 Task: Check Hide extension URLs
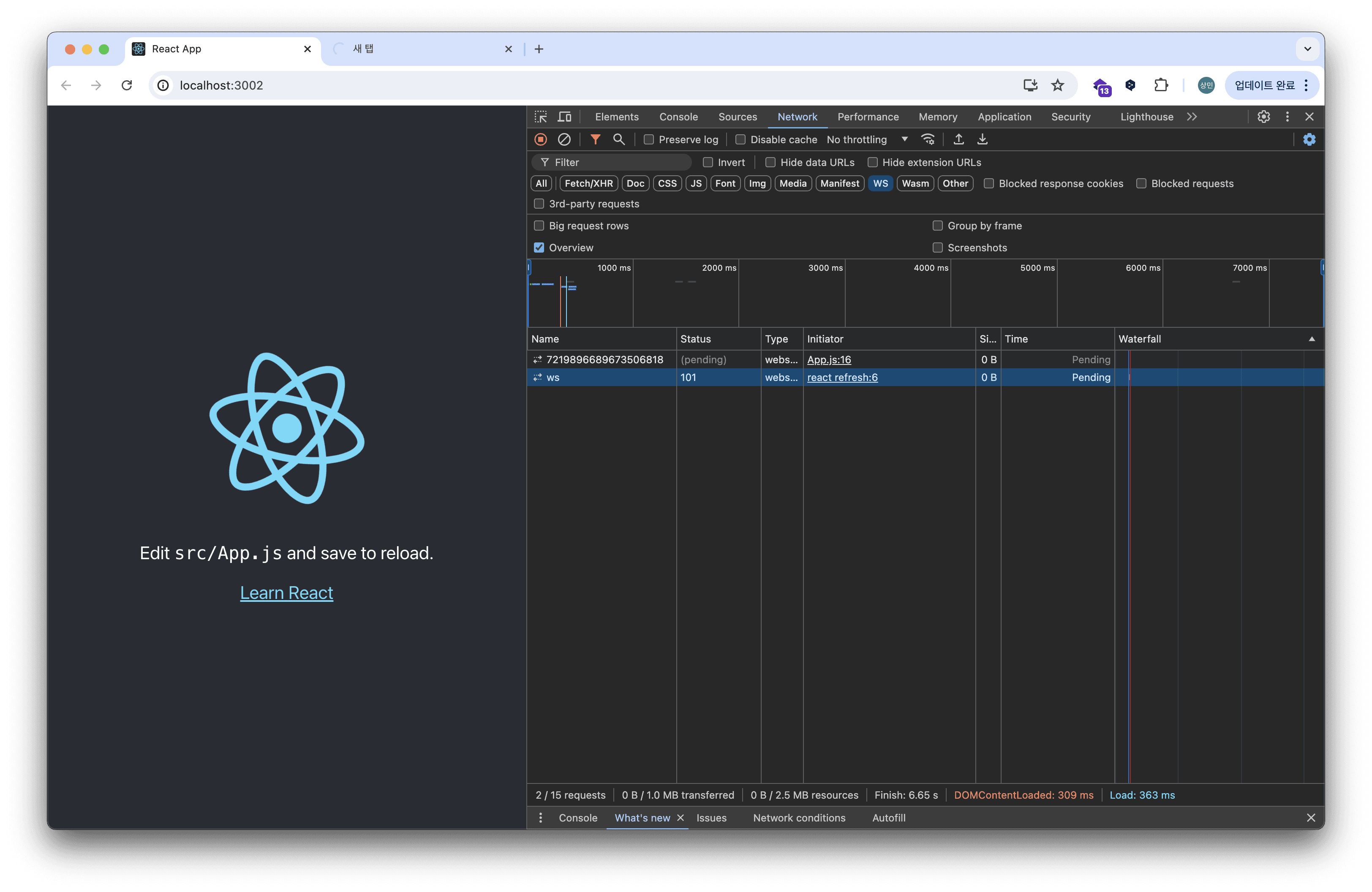coord(873,163)
